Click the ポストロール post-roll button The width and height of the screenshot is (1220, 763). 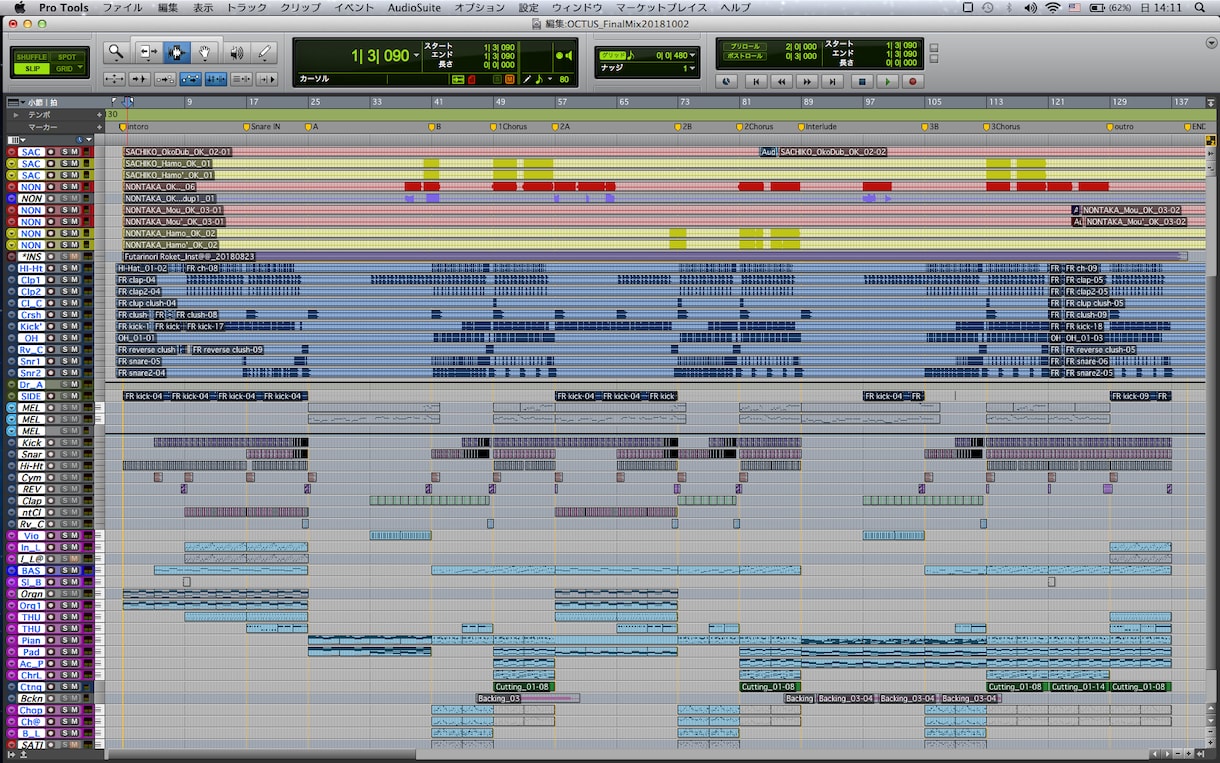743,57
